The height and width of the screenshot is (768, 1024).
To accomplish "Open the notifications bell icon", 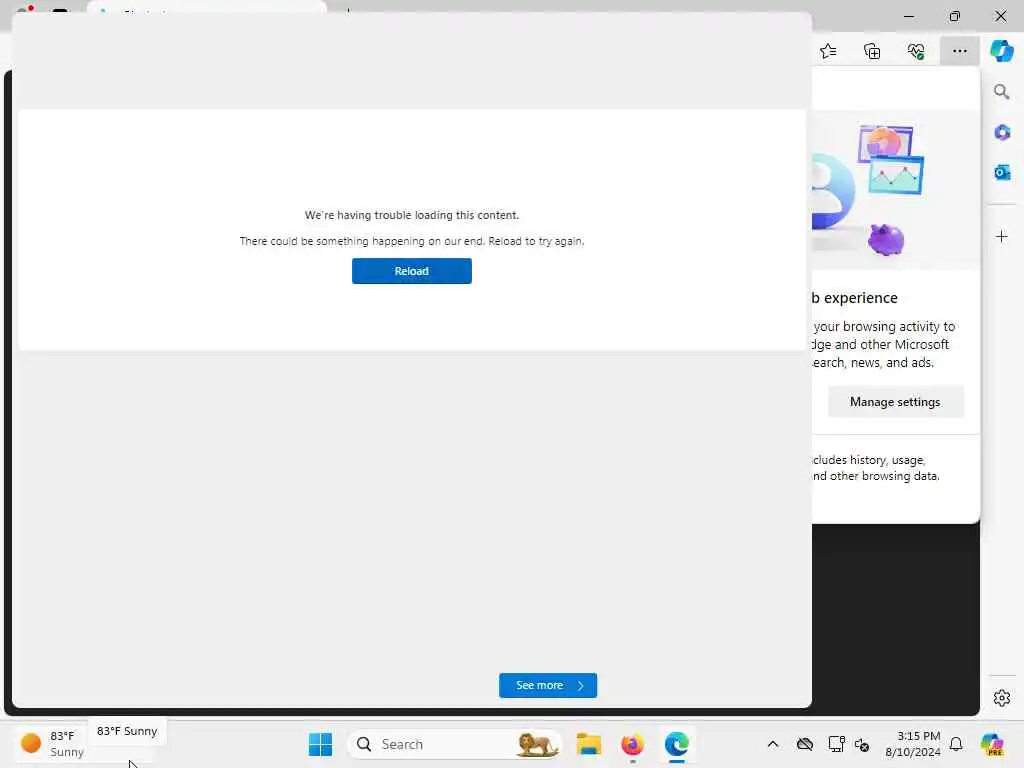I will (956, 744).
